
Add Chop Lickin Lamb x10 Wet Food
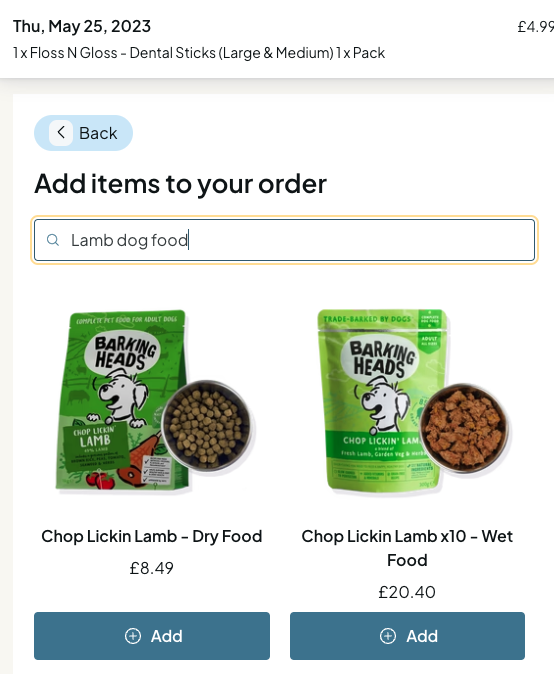tap(407, 636)
